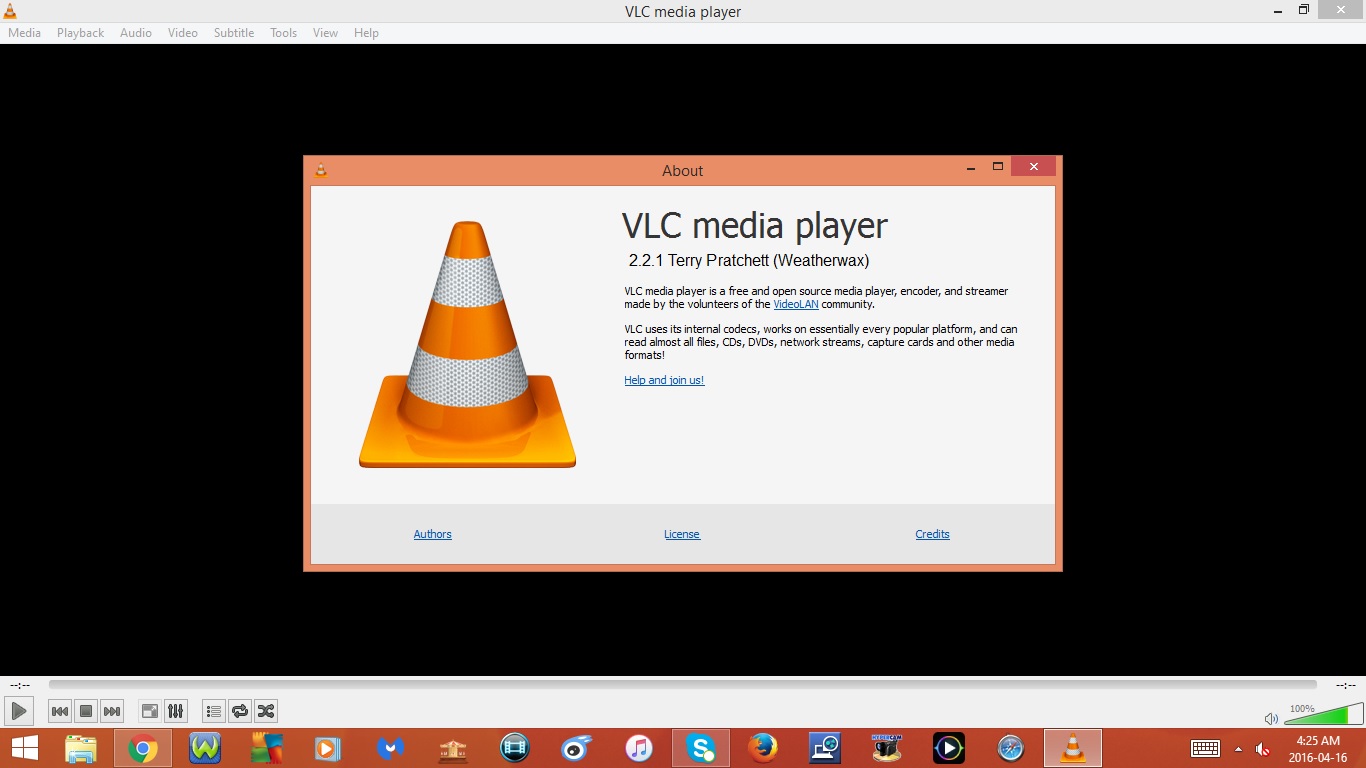Show hidden system tray icons
This screenshot has height=768, width=1366.
[x=1238, y=748]
